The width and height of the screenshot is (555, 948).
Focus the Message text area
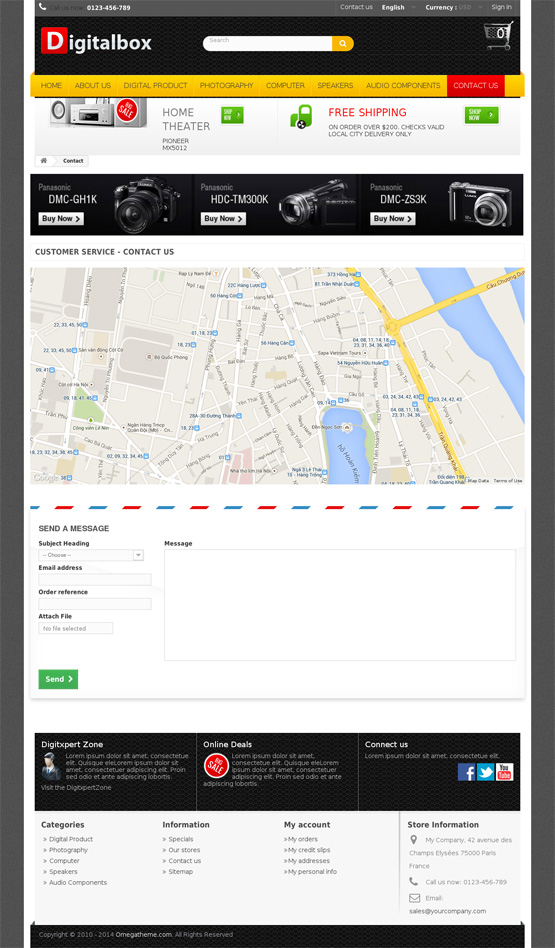coord(340,605)
